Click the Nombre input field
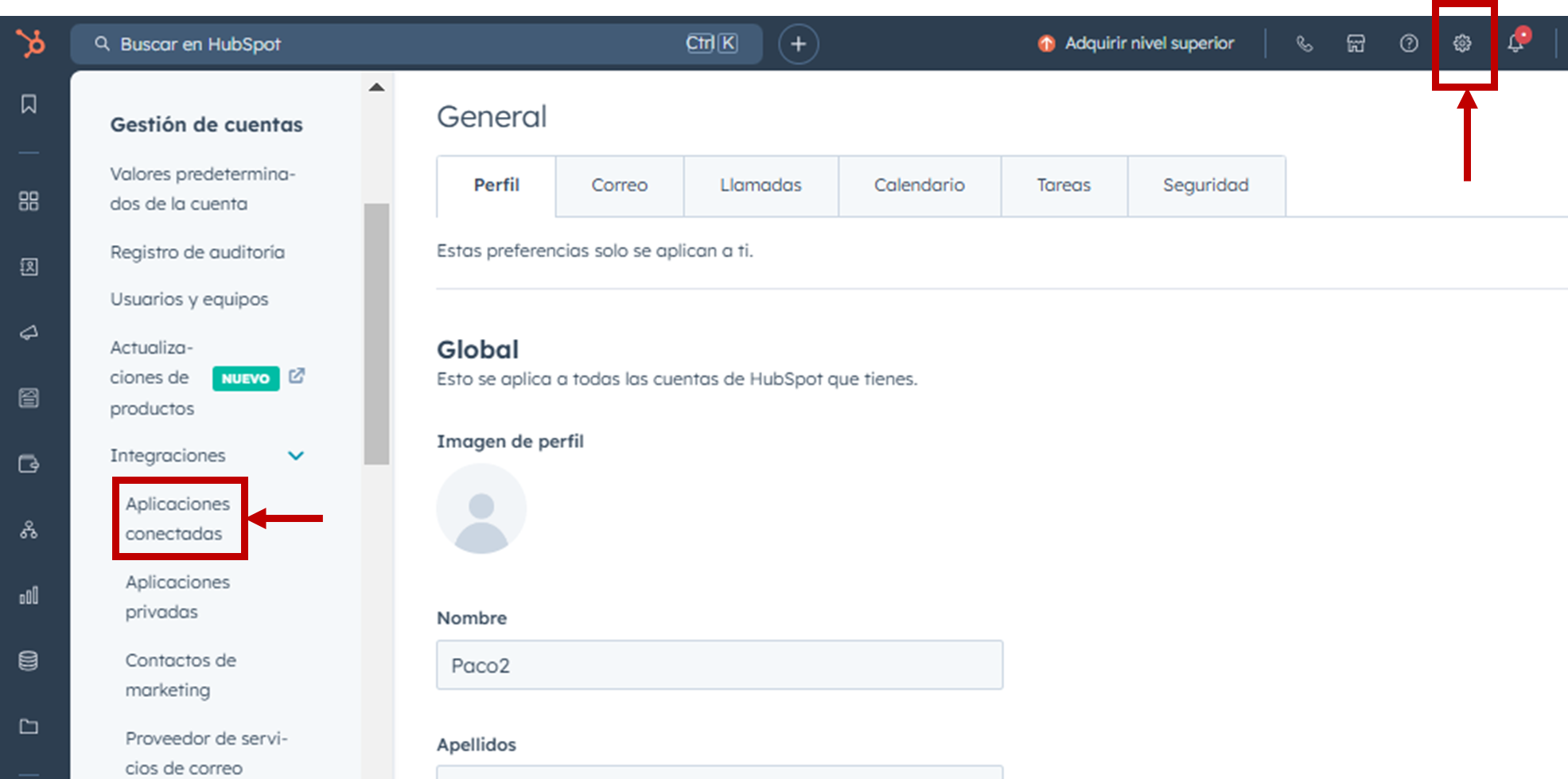The image size is (1568, 779). (x=719, y=665)
